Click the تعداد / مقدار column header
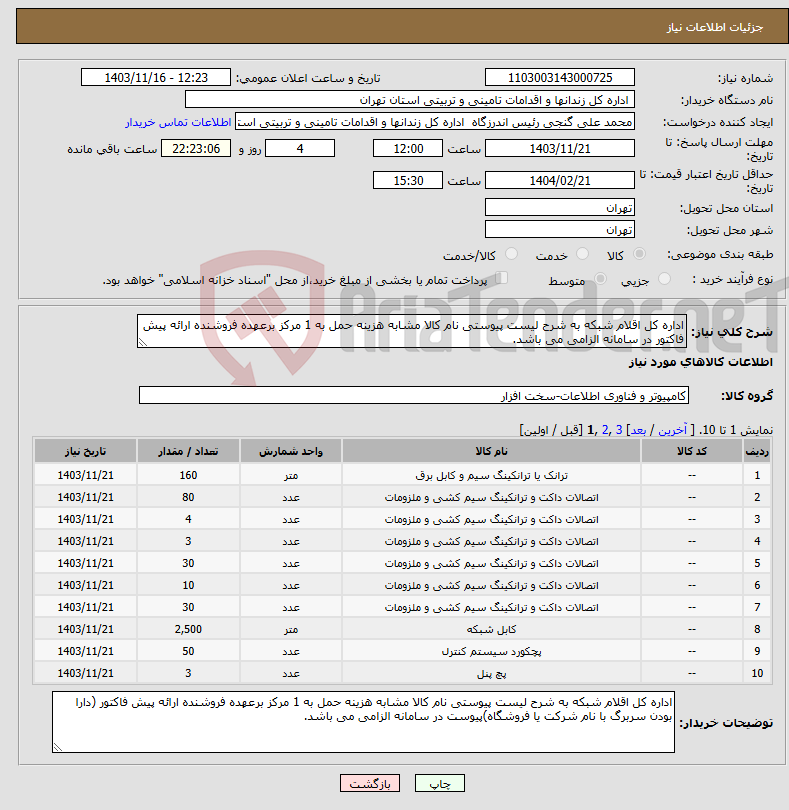Screen dimensions: 789x810 point(188,451)
